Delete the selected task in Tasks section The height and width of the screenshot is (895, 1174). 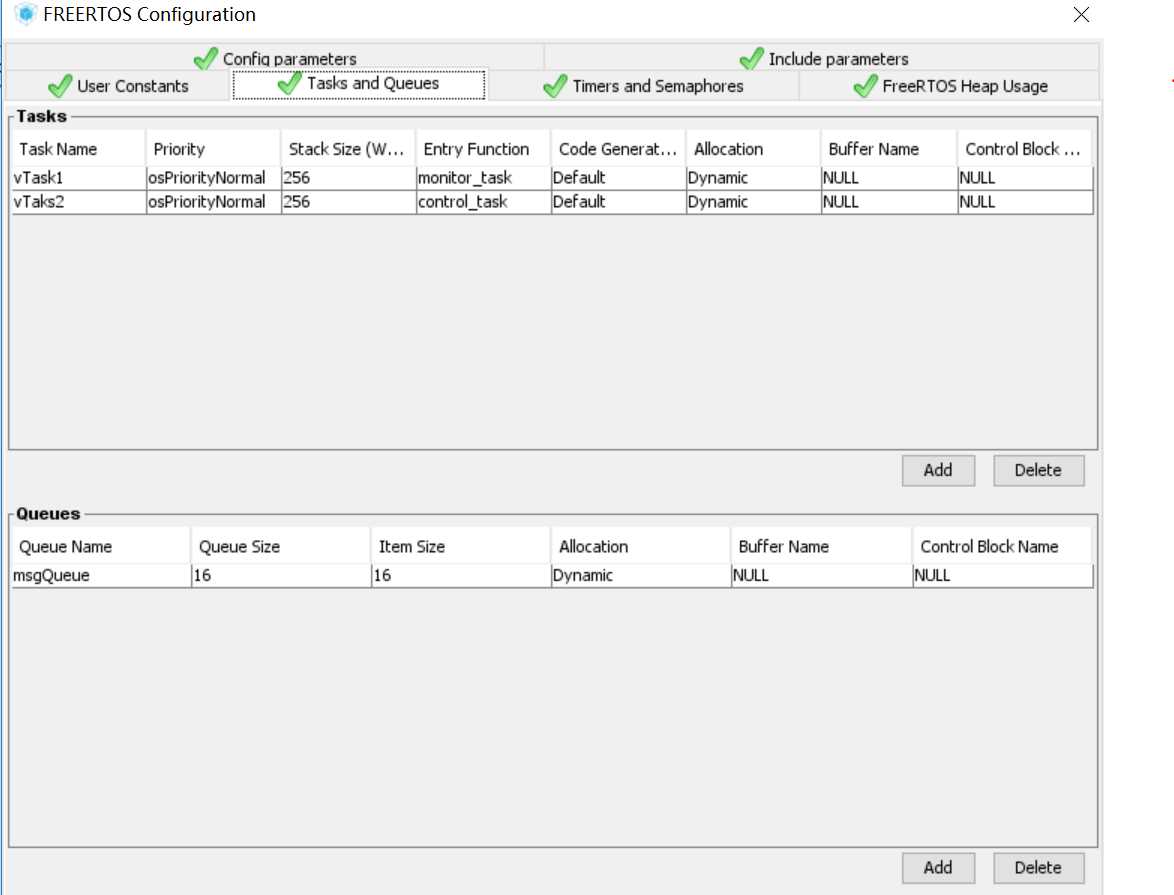tap(1038, 470)
